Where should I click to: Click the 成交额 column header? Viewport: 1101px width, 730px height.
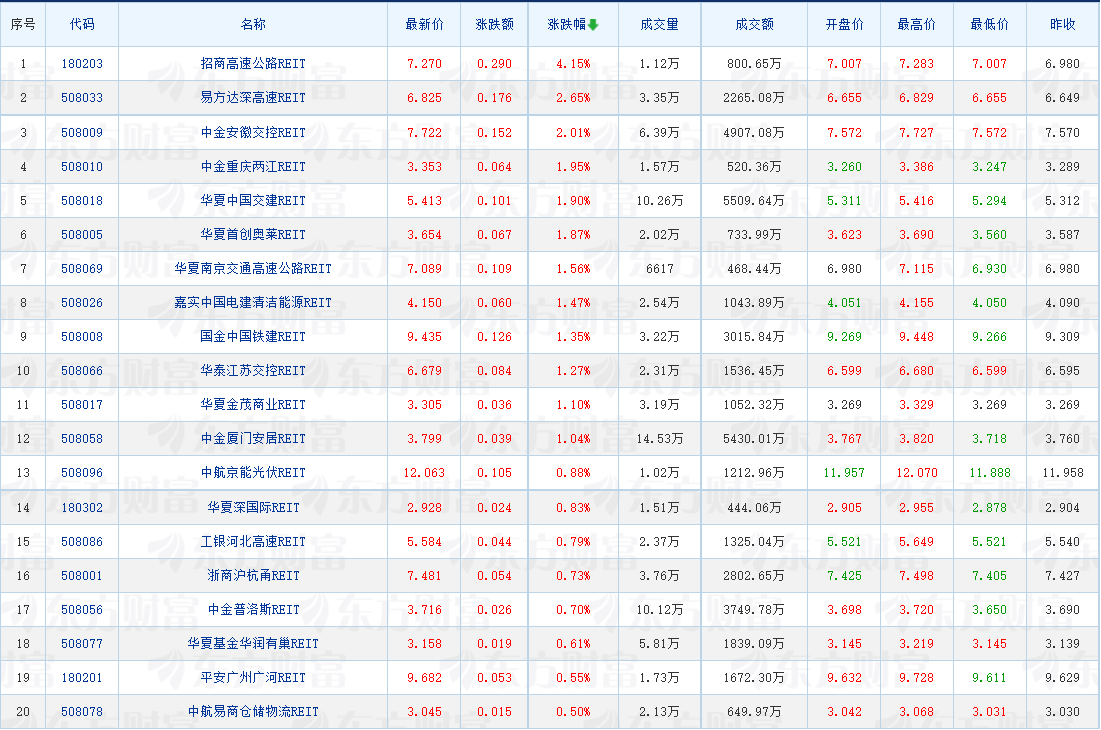coord(754,25)
